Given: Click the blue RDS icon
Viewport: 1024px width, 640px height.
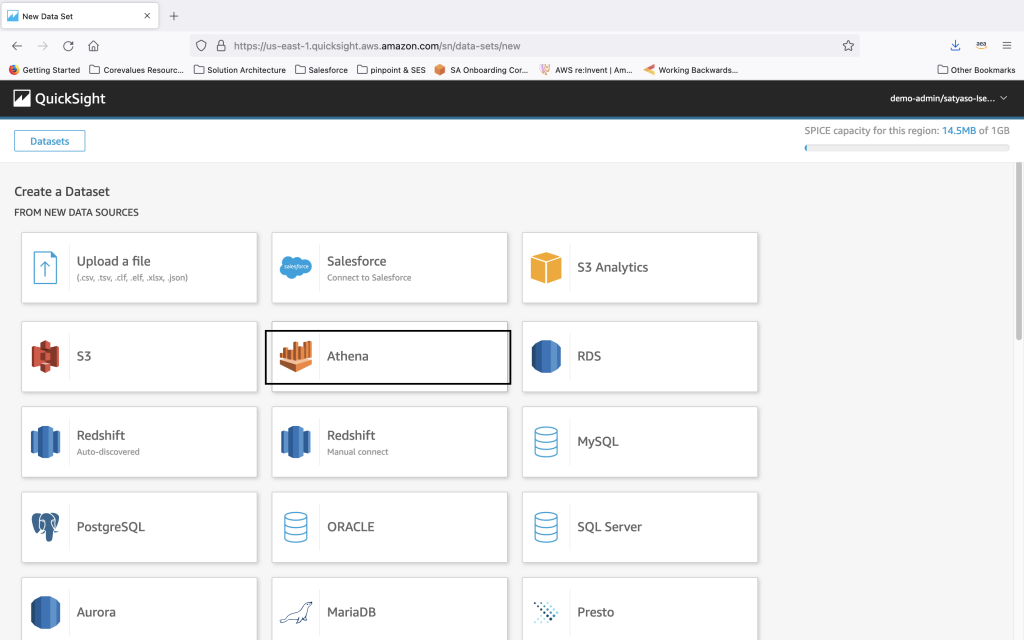Looking at the screenshot, I should click(x=546, y=357).
